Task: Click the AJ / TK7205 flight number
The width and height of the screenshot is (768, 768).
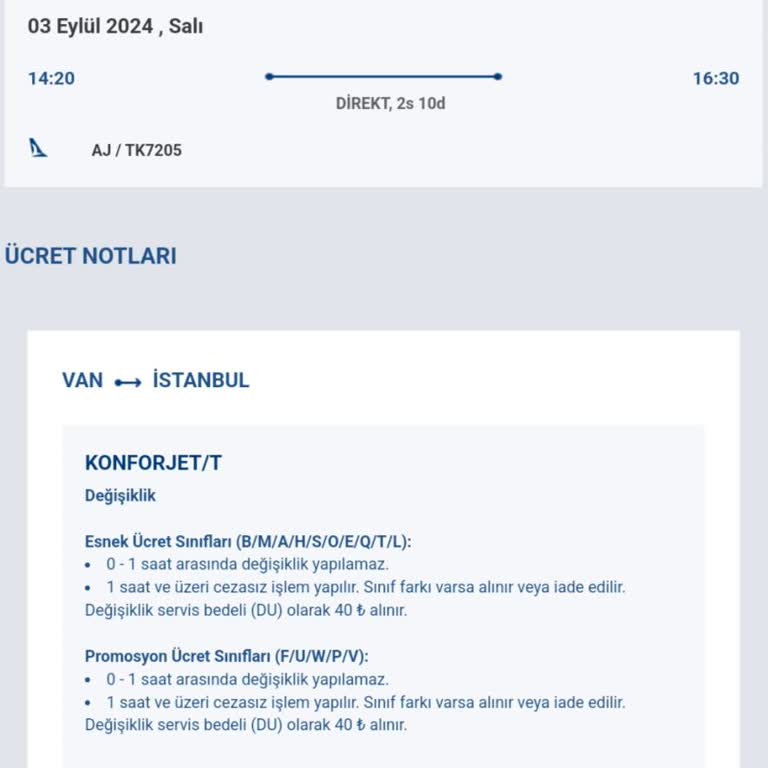Action: (137, 151)
